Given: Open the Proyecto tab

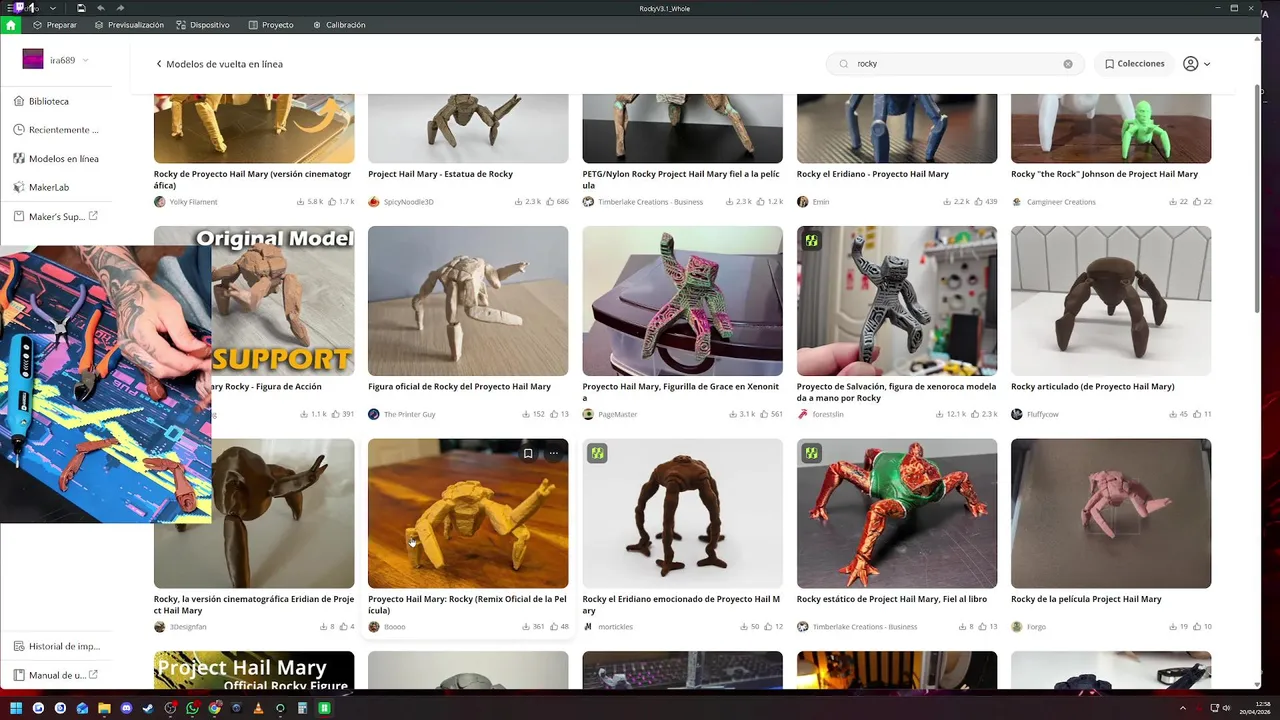Looking at the screenshot, I should pyautogui.click(x=271, y=25).
